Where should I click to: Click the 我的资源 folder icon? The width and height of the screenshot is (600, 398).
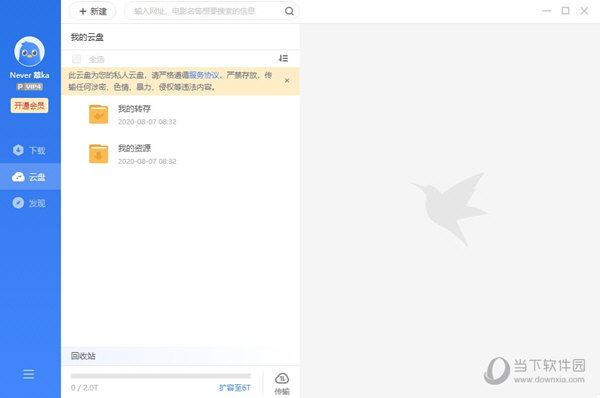pos(98,153)
